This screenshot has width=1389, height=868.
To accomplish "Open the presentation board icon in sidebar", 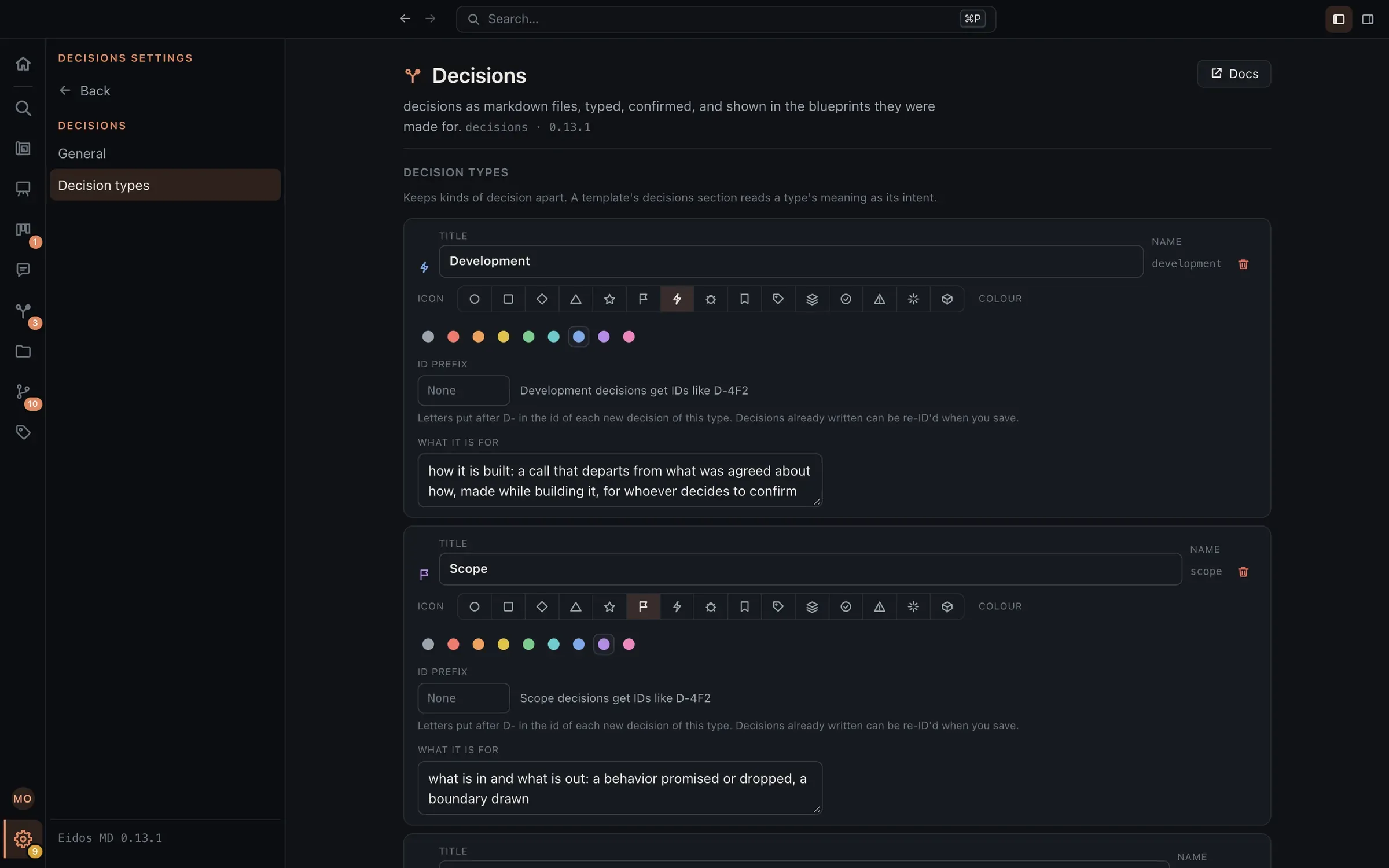I will (23, 189).
